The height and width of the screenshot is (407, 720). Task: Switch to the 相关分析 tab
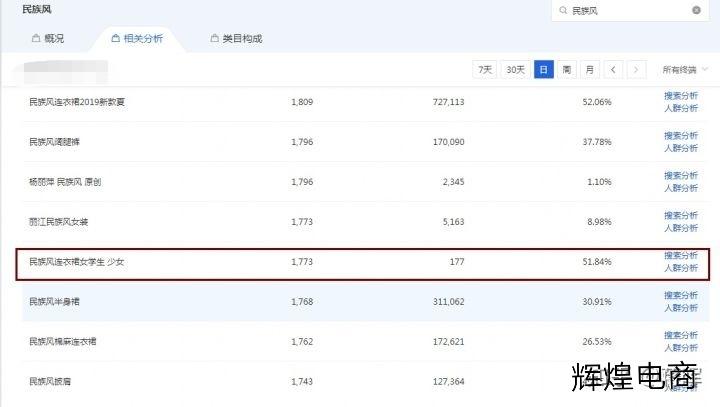point(137,39)
